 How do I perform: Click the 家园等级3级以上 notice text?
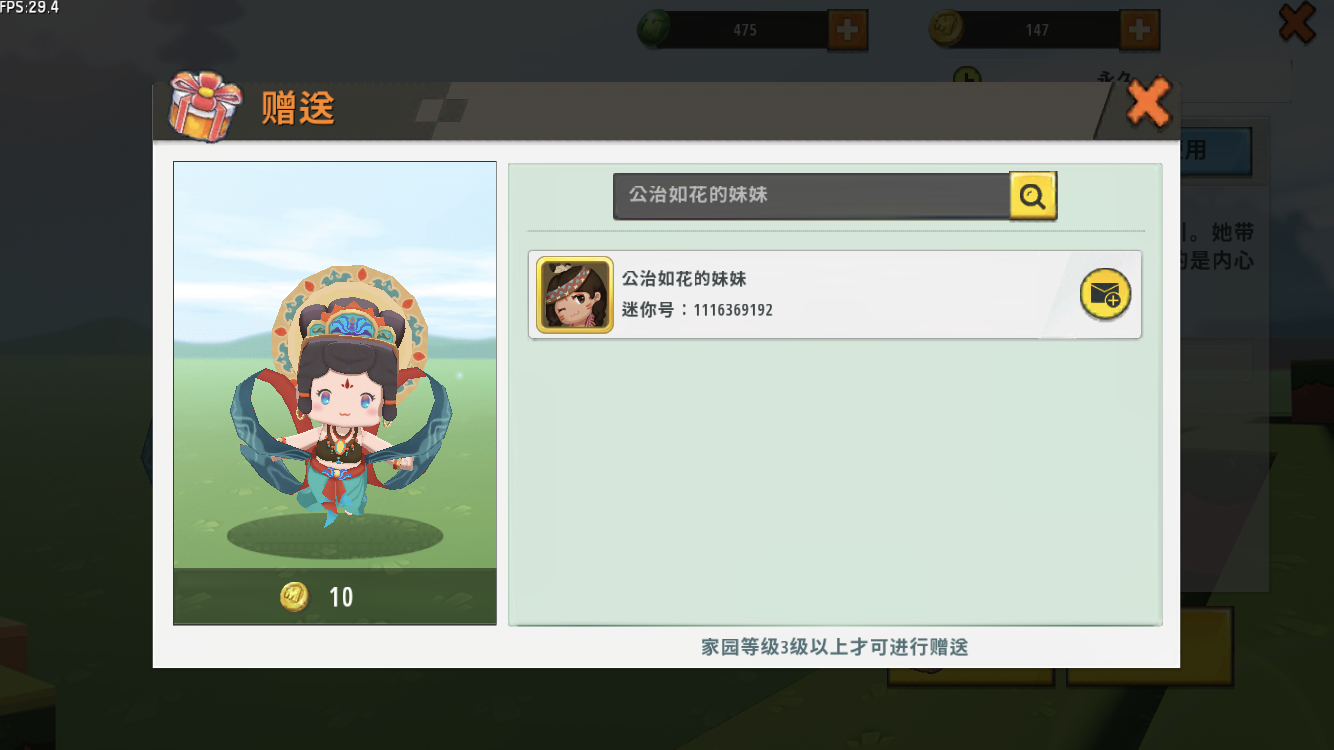click(835, 647)
